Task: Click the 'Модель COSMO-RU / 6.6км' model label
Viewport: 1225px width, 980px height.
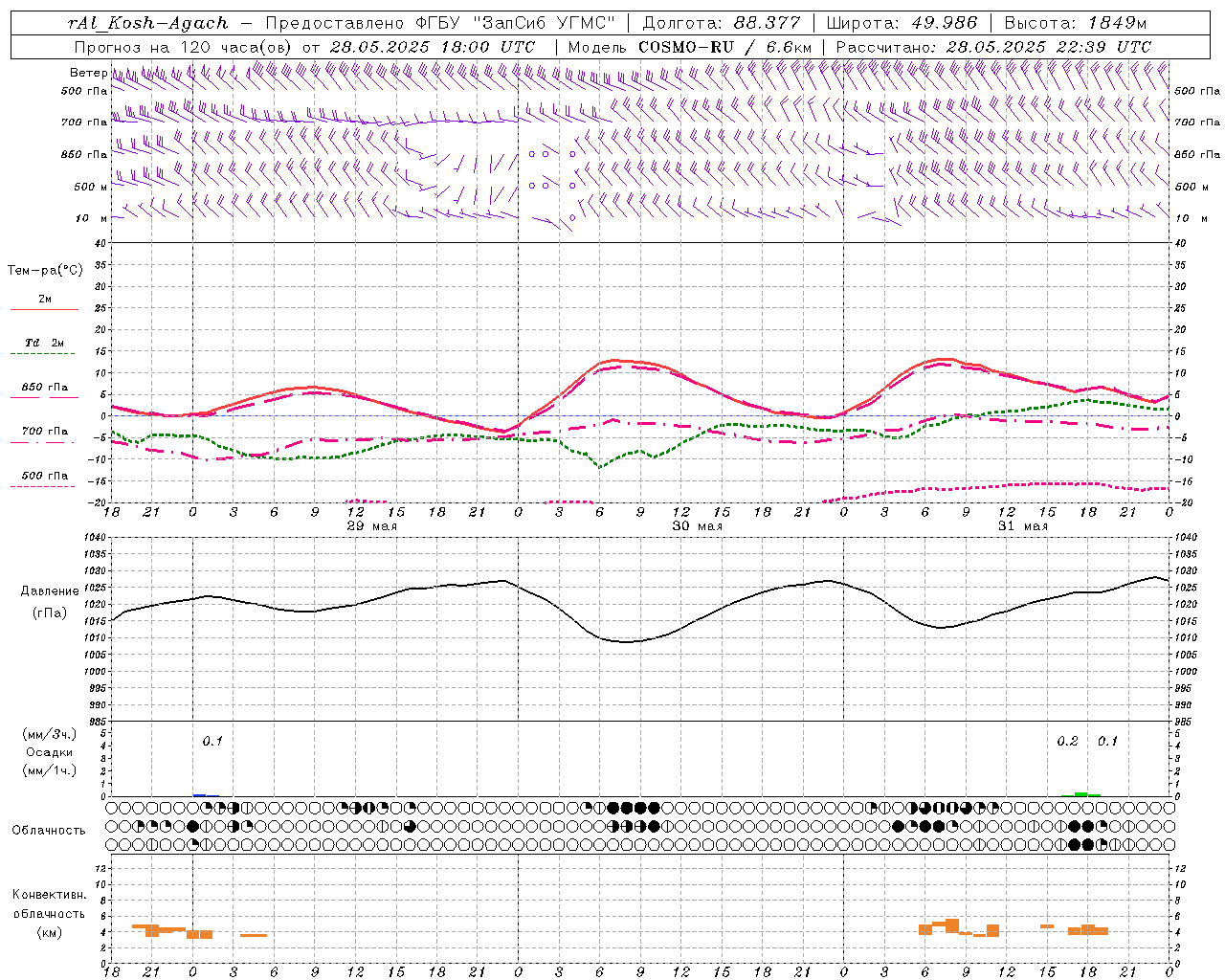Action: click(690, 47)
